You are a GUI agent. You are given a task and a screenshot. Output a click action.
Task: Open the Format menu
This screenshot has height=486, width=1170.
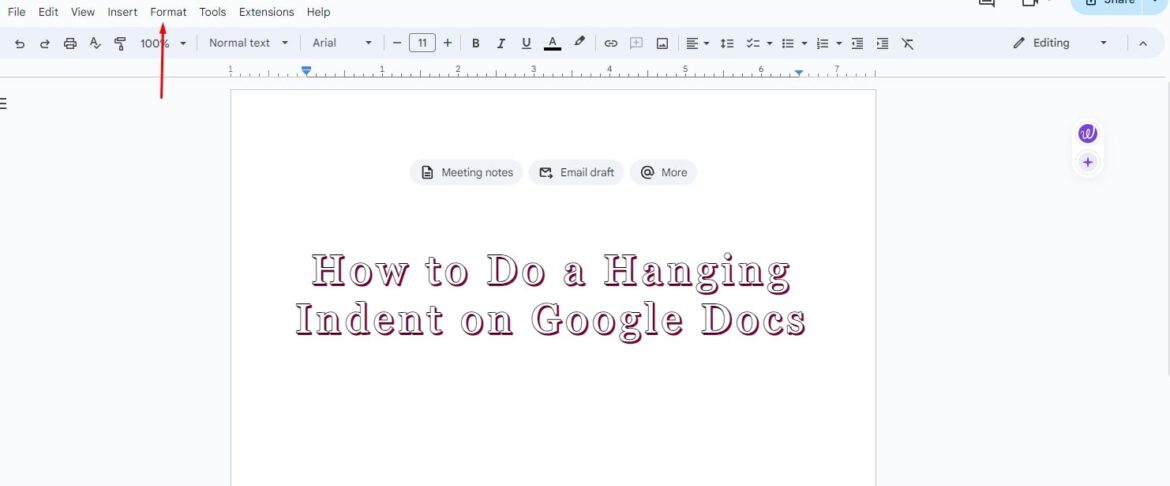(169, 12)
